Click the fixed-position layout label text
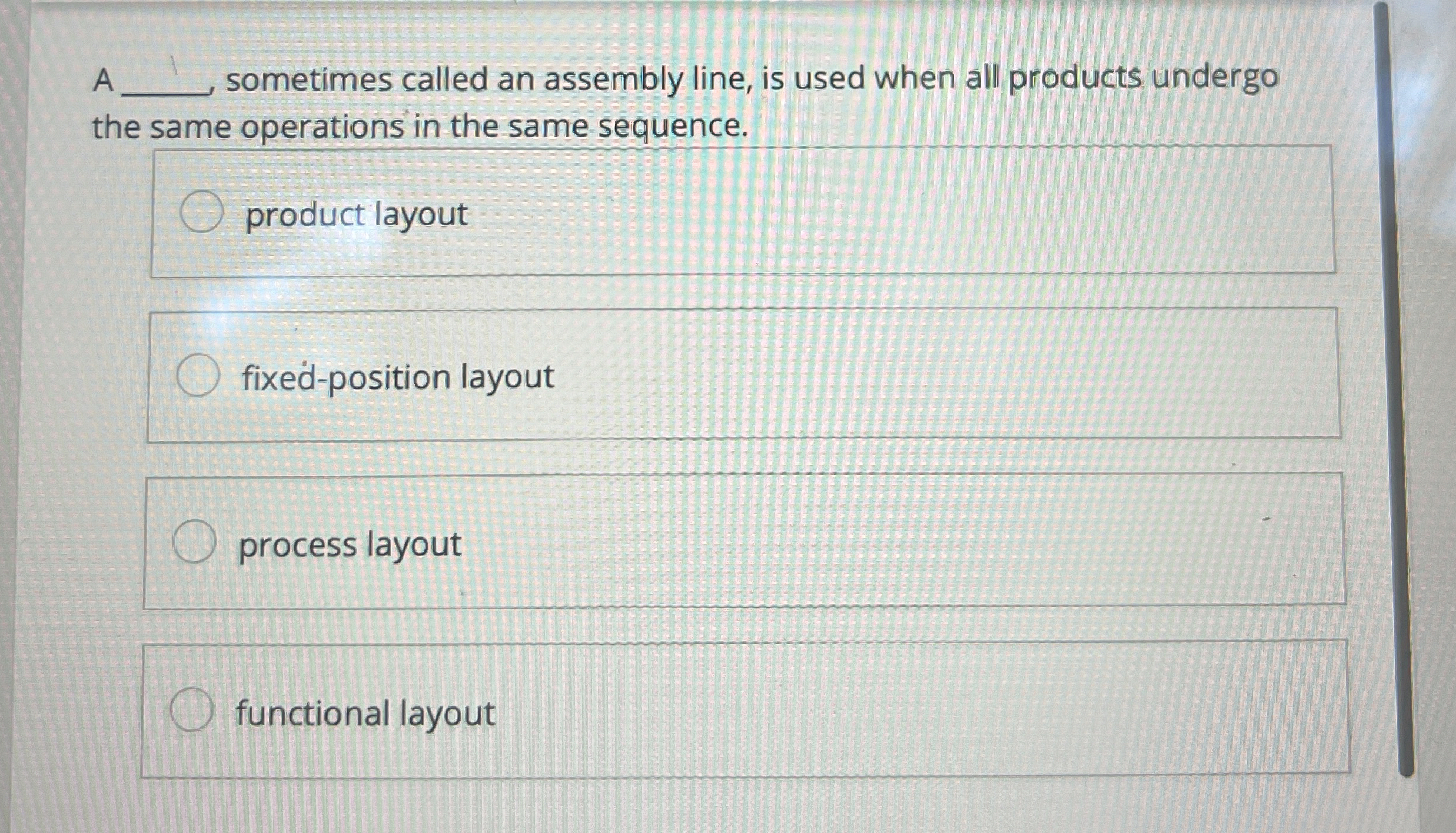This screenshot has width=1456, height=833. pos(396,379)
